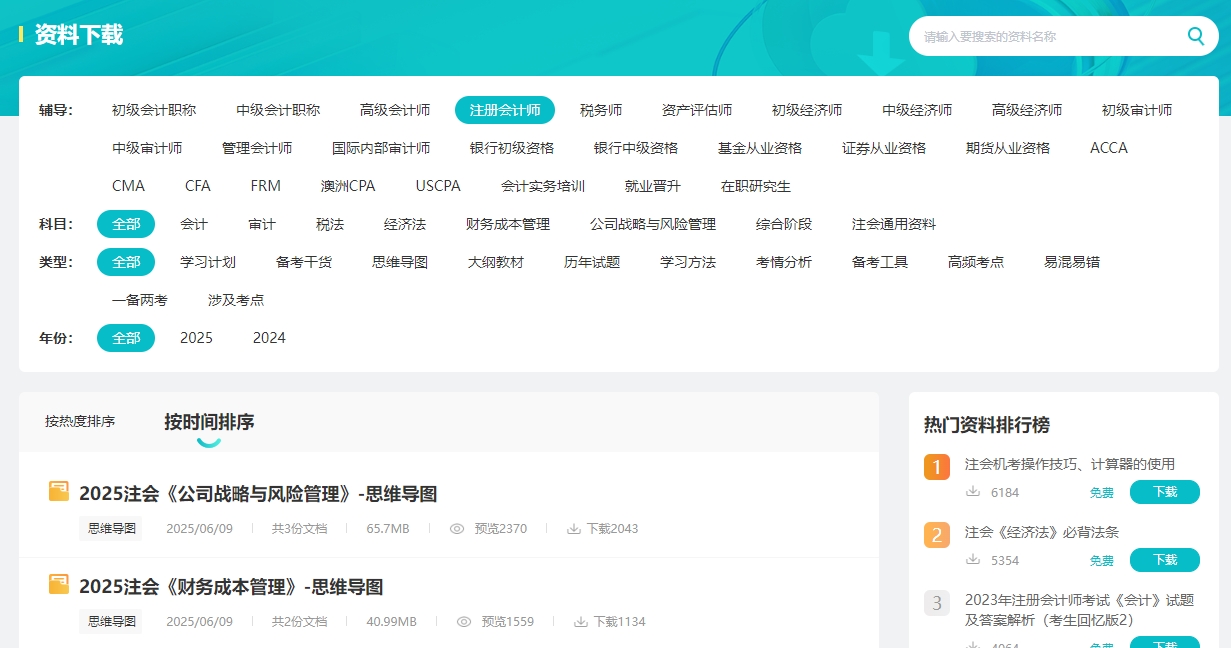1231x648 pixels.
Task: Select the ACCA category
Action: [x=1108, y=147]
